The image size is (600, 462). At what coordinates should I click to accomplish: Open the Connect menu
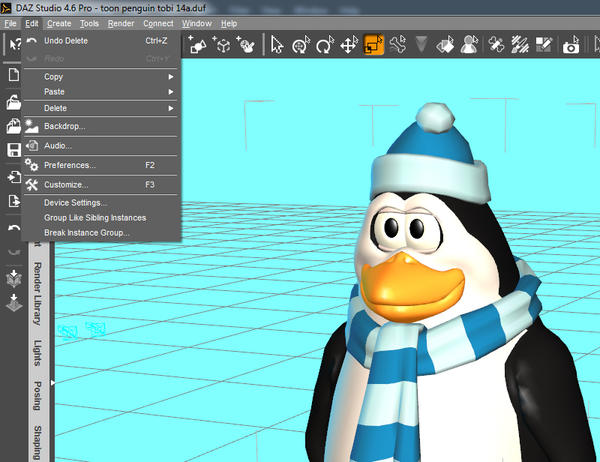click(158, 24)
